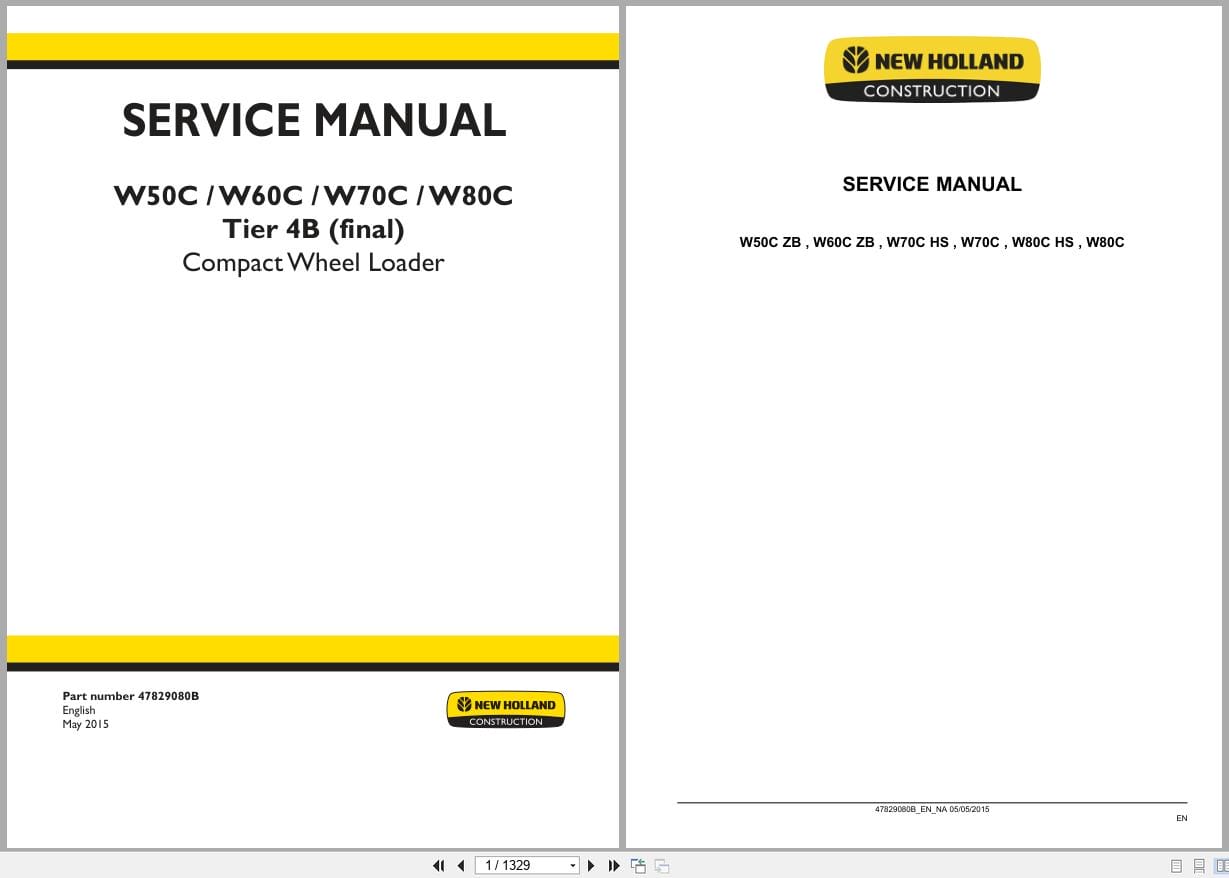This screenshot has height=878, width=1229.
Task: Jump to the first page using navigation icon
Action: point(439,865)
